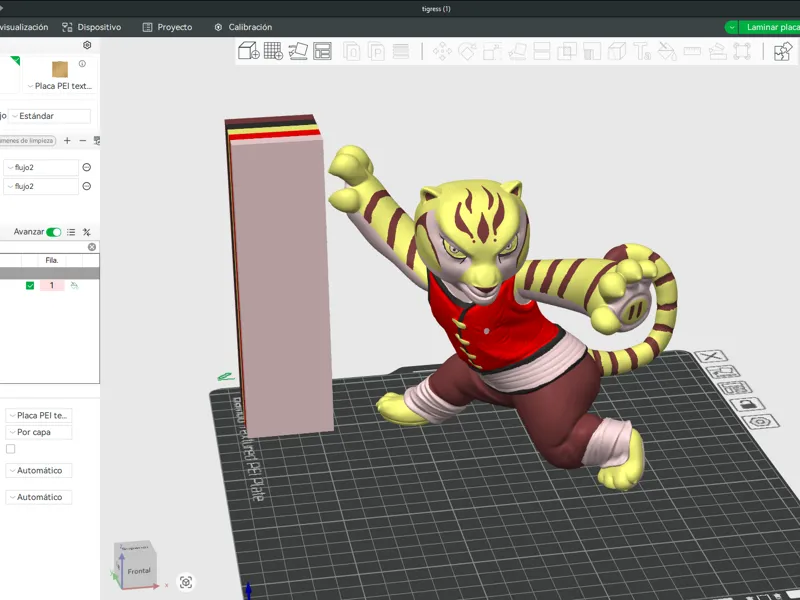This screenshot has height=600, width=800.
Task: Click the info icon near plate thumbnail
Action: (x=82, y=64)
